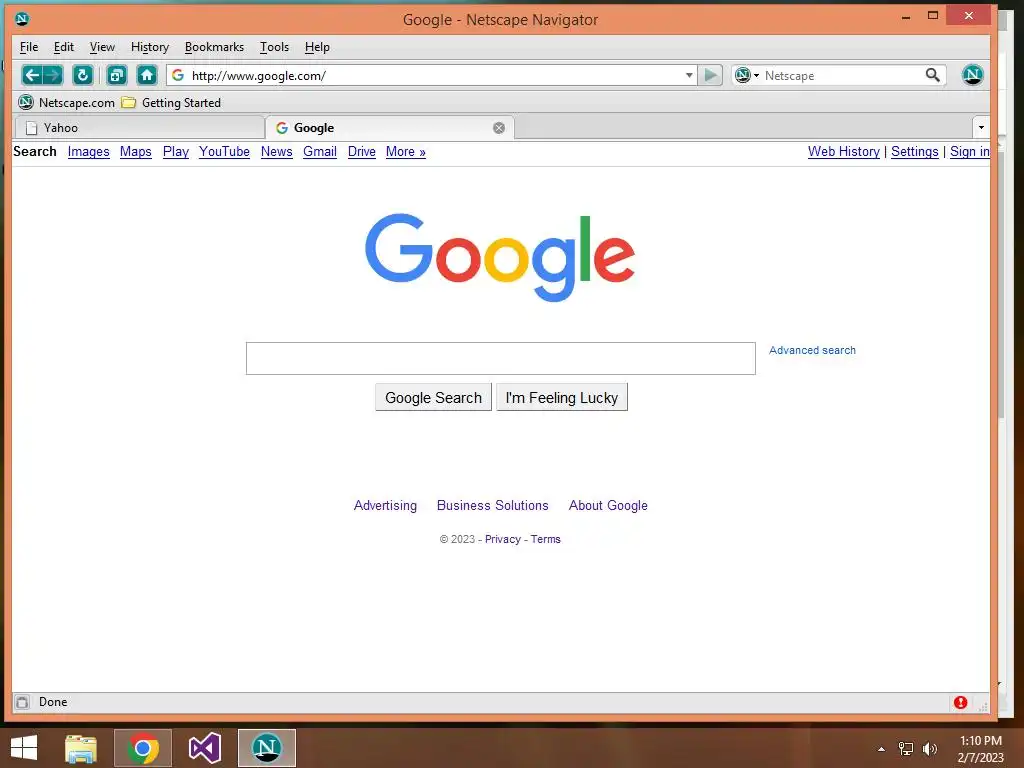The height and width of the screenshot is (768, 1024).
Task: Expand the More » link
Action: tap(406, 152)
